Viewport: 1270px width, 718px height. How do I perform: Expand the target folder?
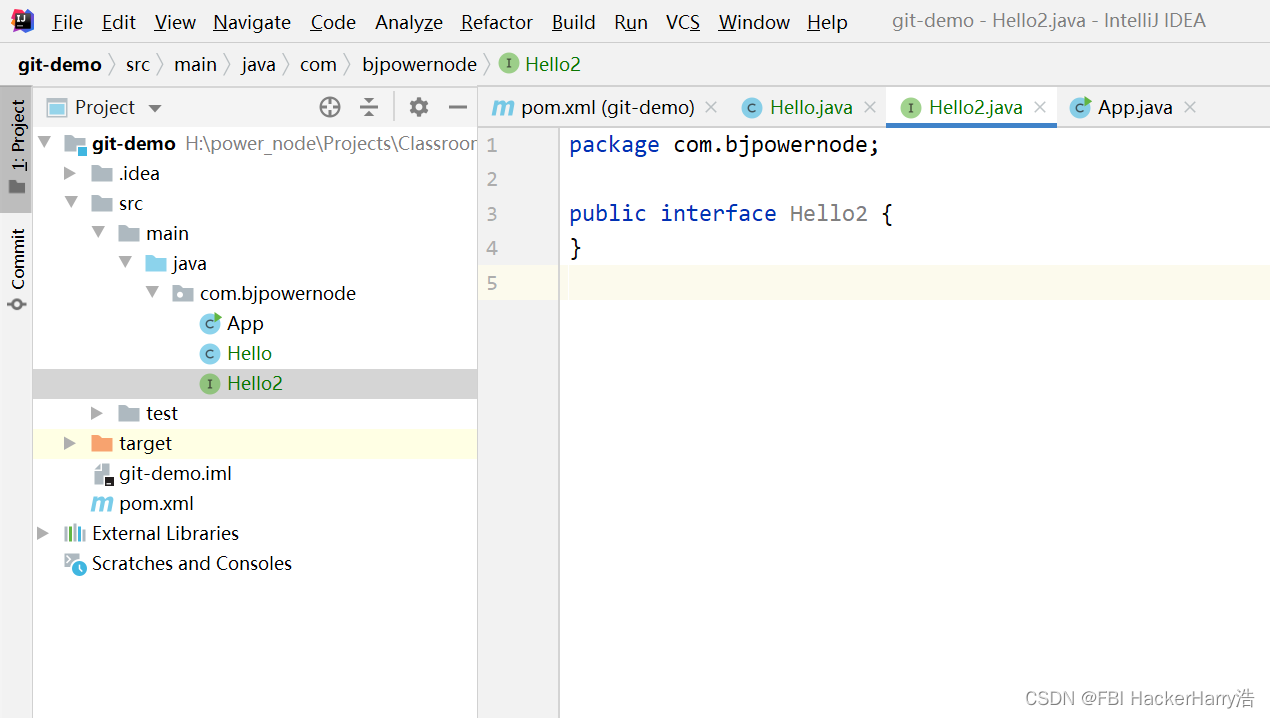click(70, 443)
